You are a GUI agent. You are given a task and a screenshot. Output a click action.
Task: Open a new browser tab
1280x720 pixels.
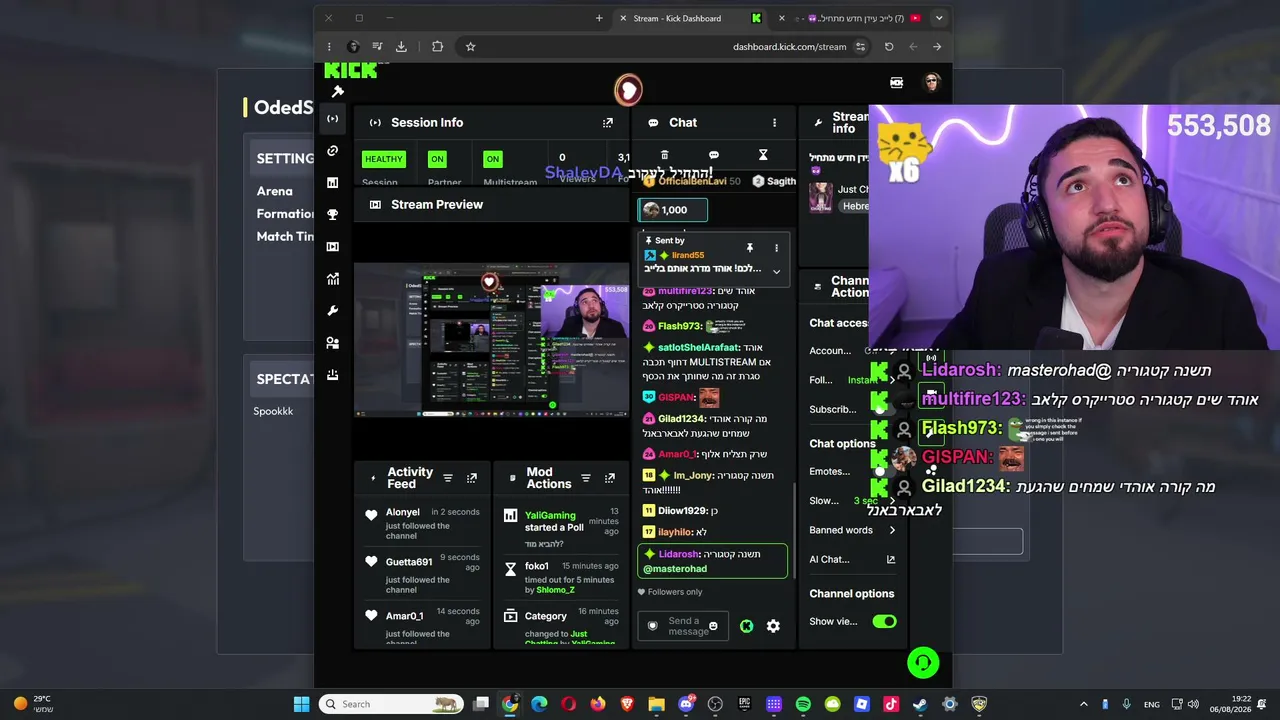point(599,18)
